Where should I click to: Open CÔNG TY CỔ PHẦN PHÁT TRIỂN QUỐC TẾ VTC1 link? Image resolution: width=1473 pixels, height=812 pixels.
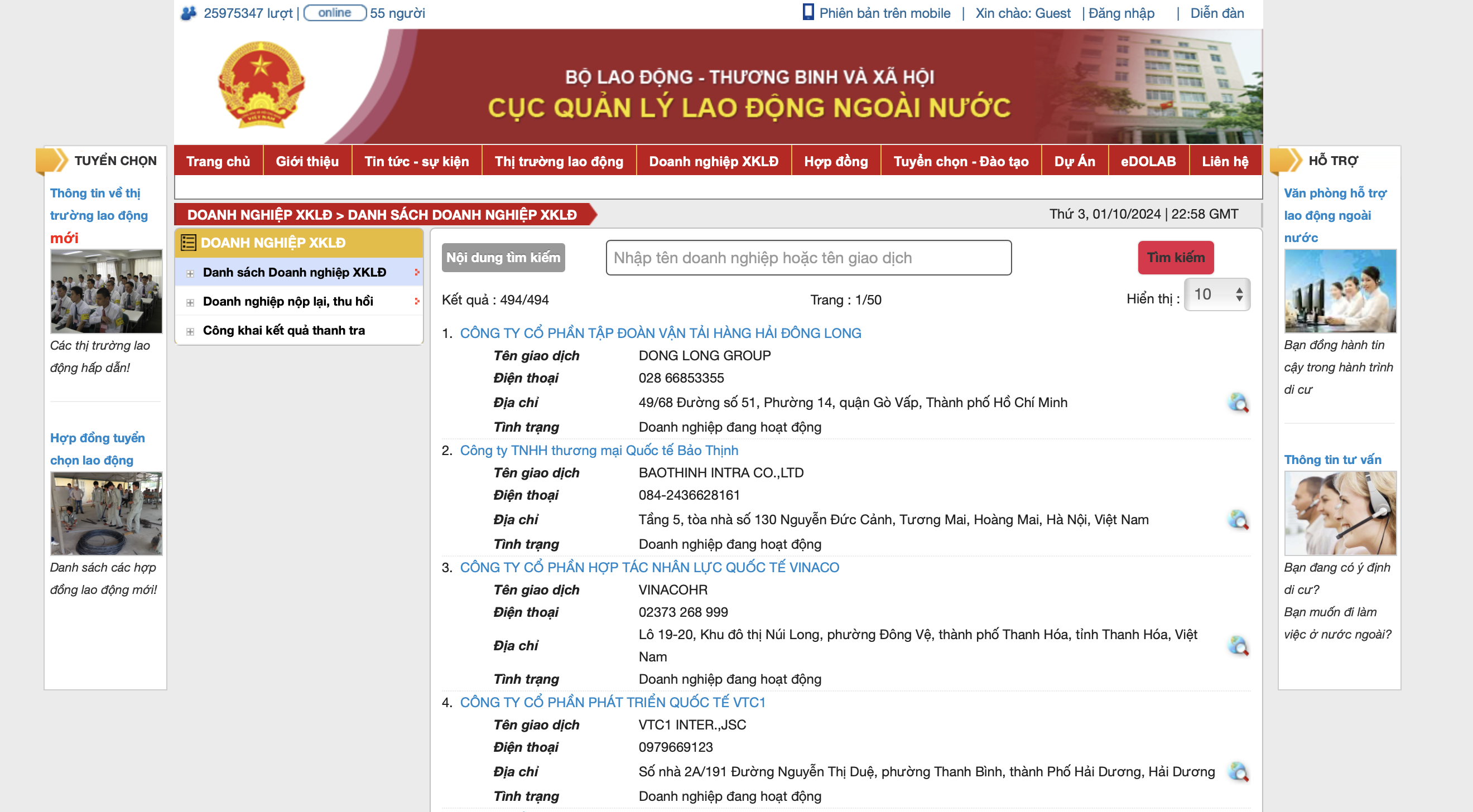(613, 702)
